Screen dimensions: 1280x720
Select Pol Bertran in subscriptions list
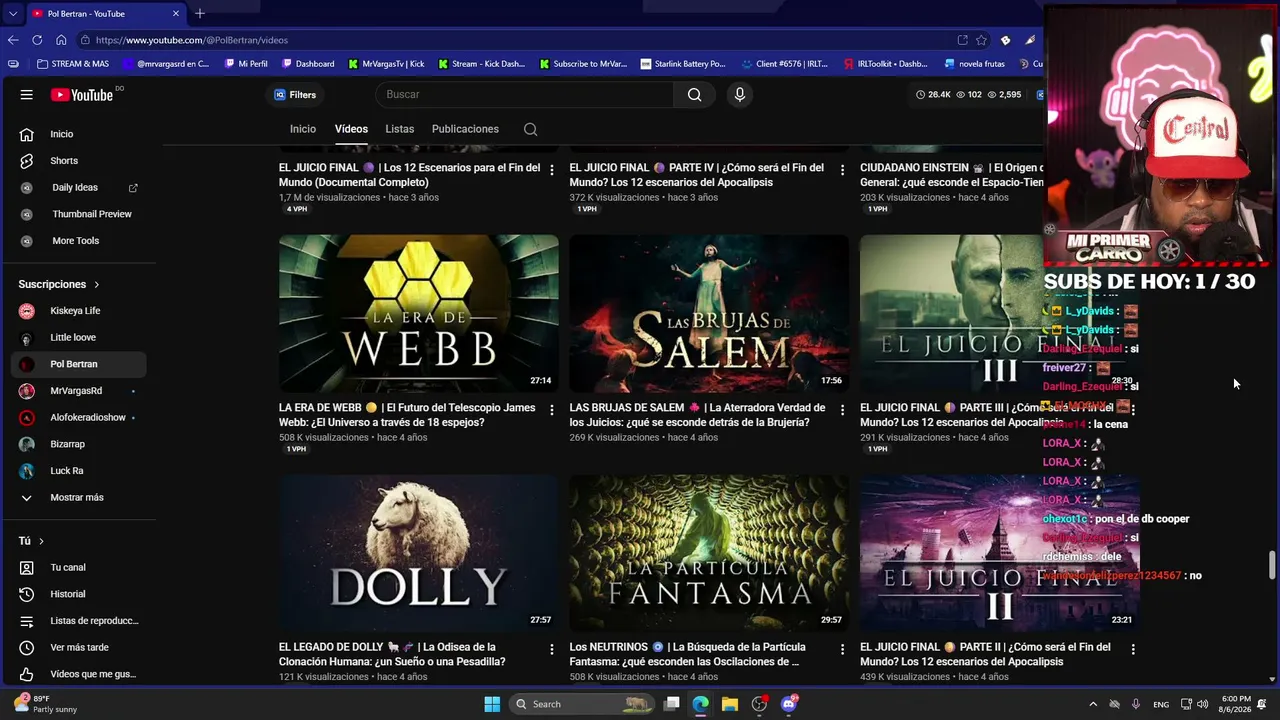[80, 364]
